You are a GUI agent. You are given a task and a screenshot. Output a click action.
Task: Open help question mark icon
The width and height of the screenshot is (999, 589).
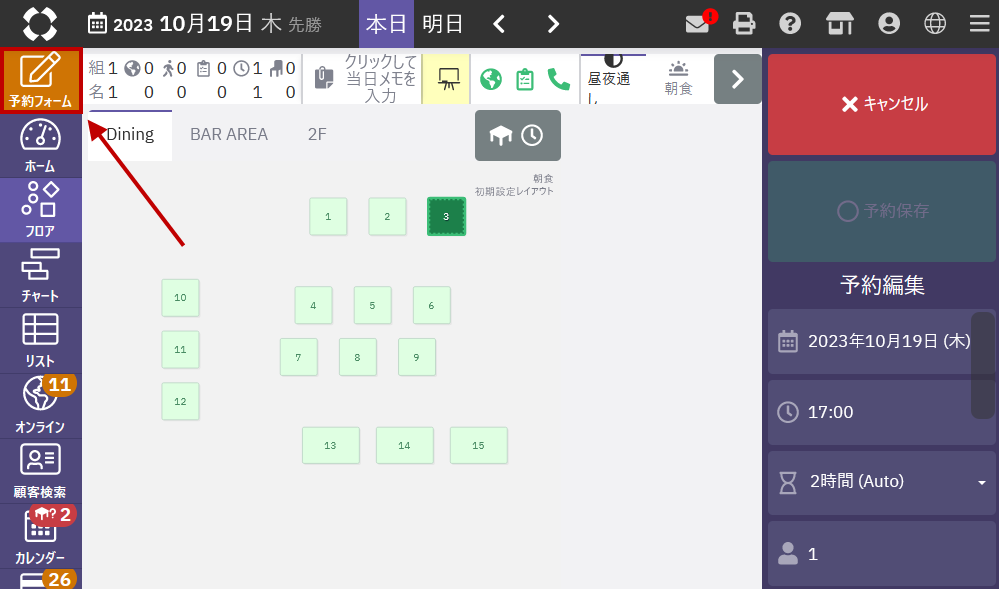pyautogui.click(x=790, y=24)
